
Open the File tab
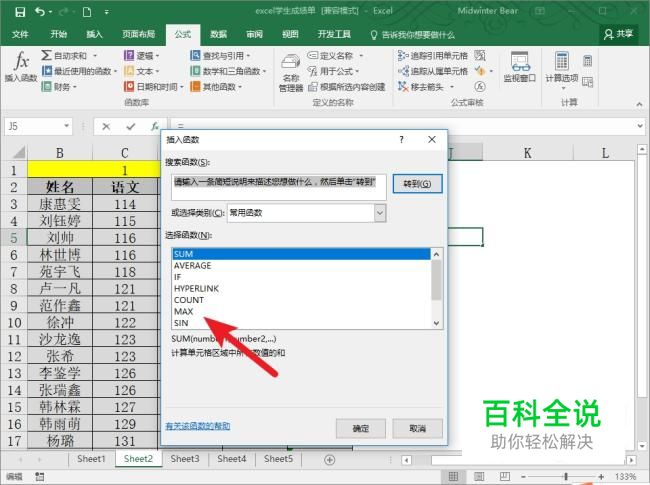pyautogui.click(x=20, y=34)
